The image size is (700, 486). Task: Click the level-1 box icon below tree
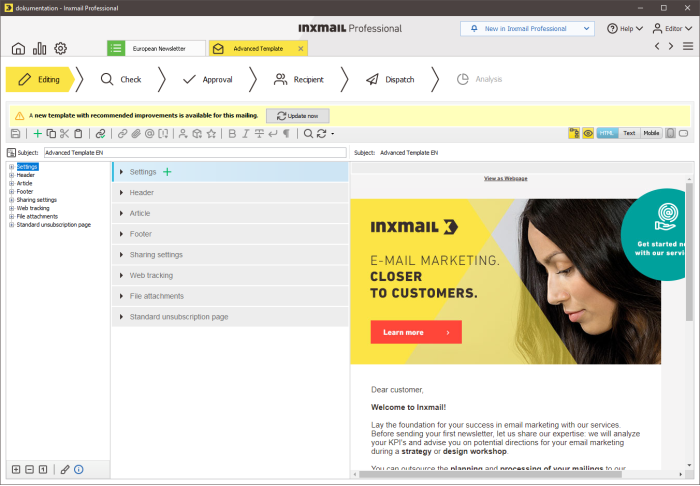point(43,469)
